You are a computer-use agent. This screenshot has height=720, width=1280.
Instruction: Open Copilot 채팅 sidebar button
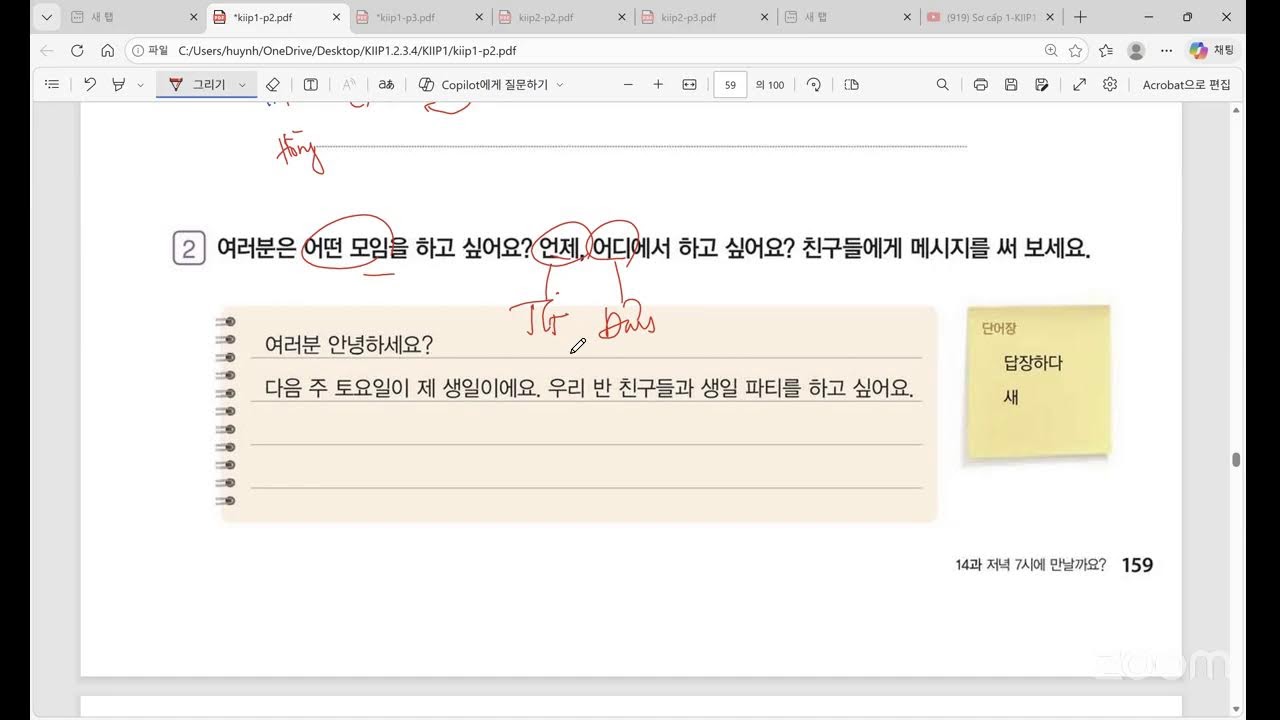point(1212,50)
